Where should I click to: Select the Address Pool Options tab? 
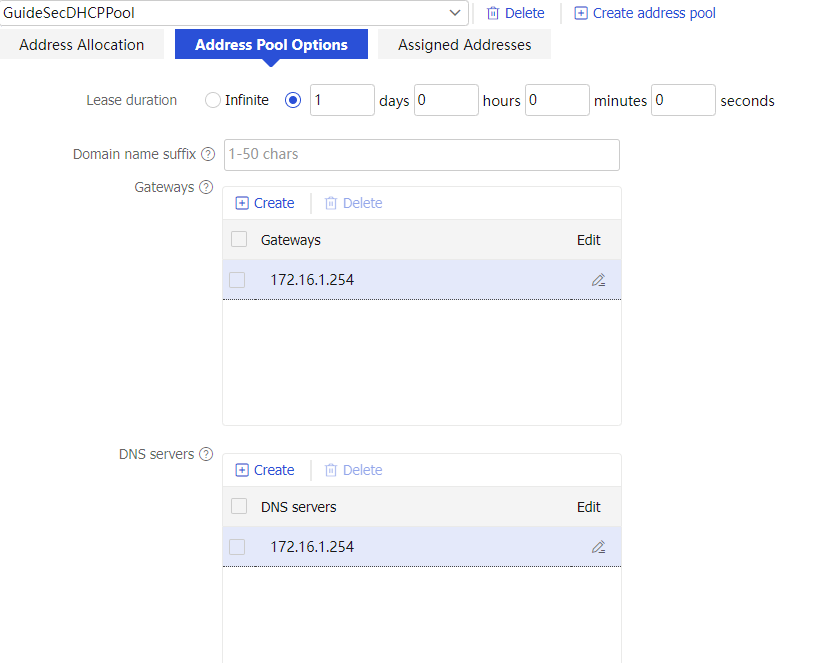271,44
